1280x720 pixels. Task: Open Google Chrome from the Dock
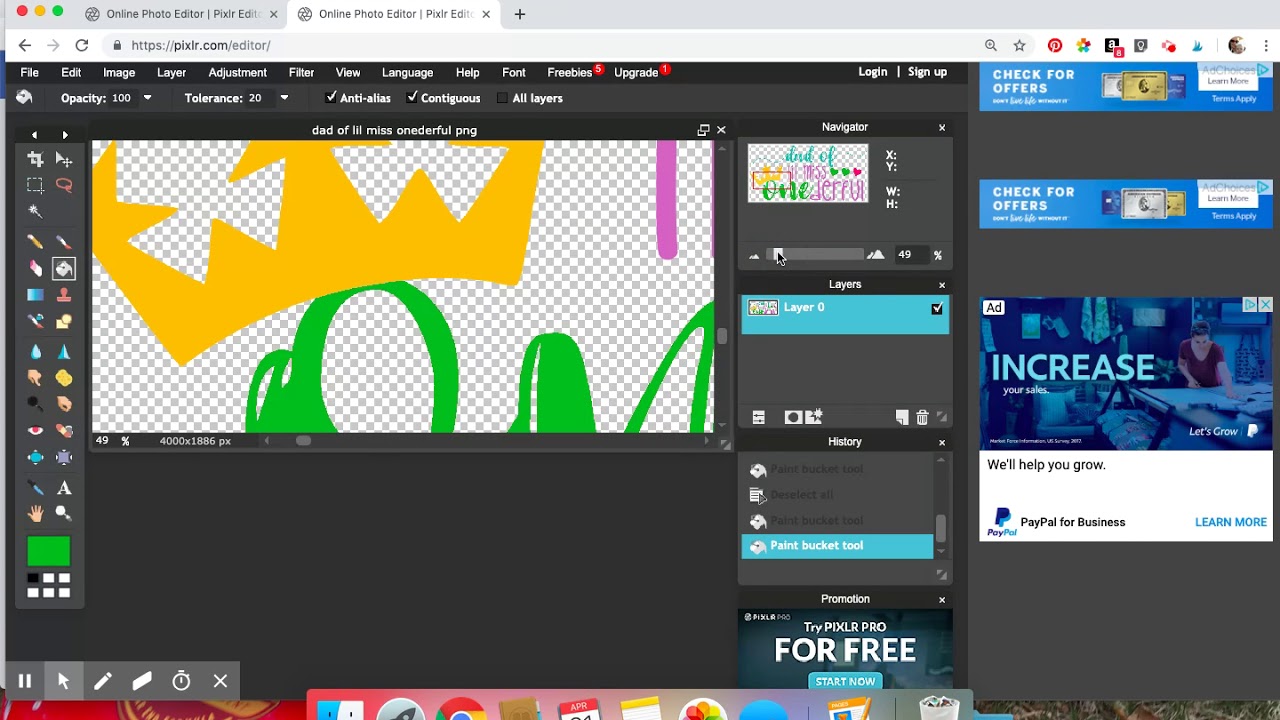tap(461, 708)
